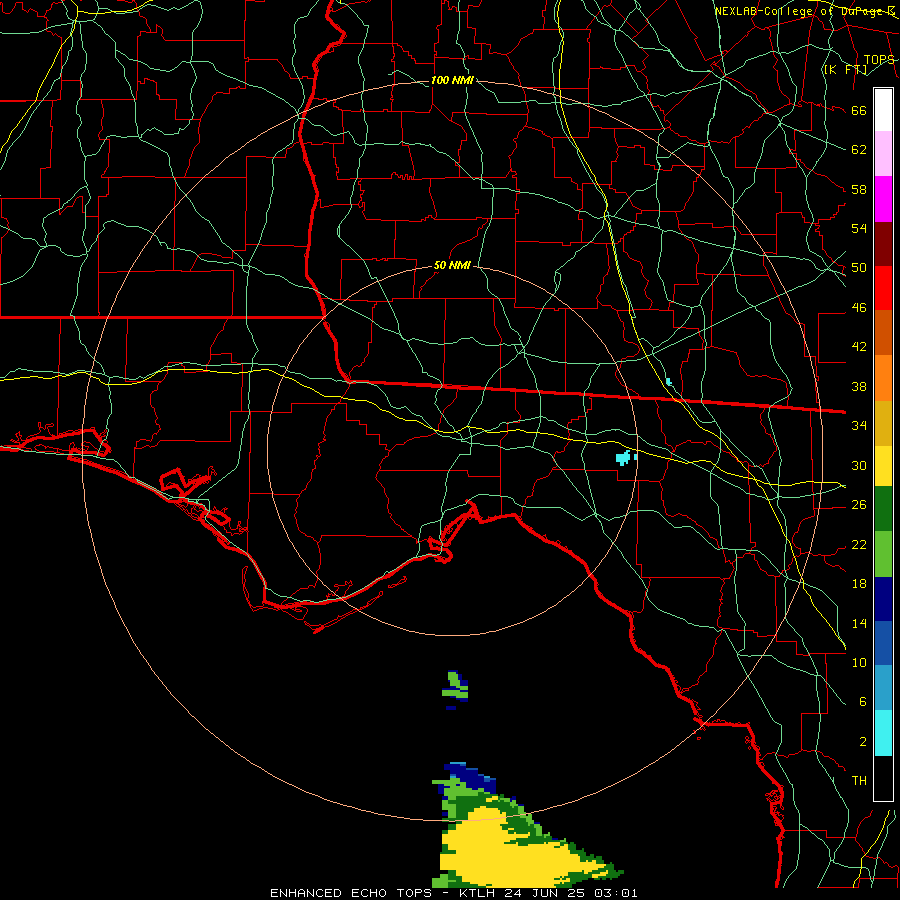Select the gold legend color band
The image size is (900, 900).
coord(883,423)
